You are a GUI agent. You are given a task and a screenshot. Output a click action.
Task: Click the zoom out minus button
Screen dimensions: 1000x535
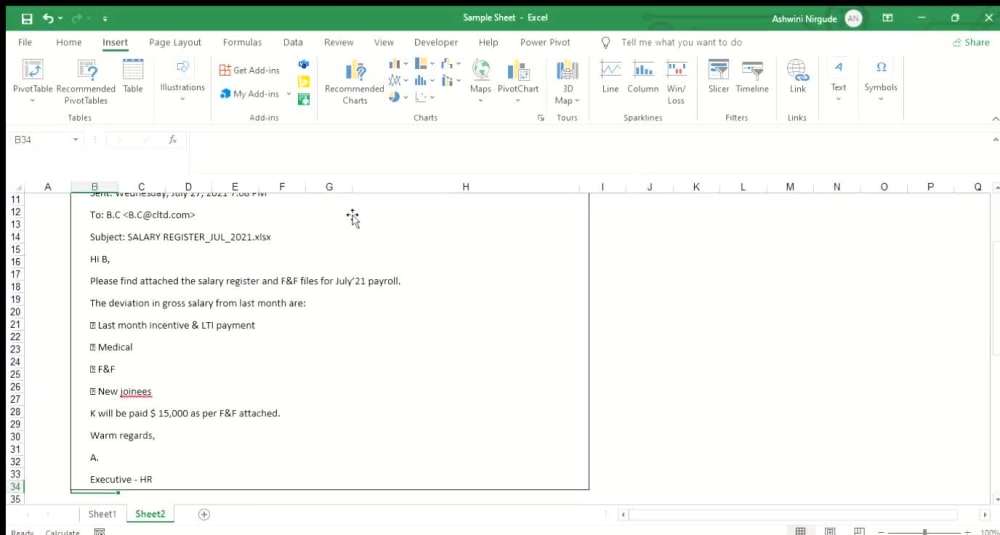[881, 532]
